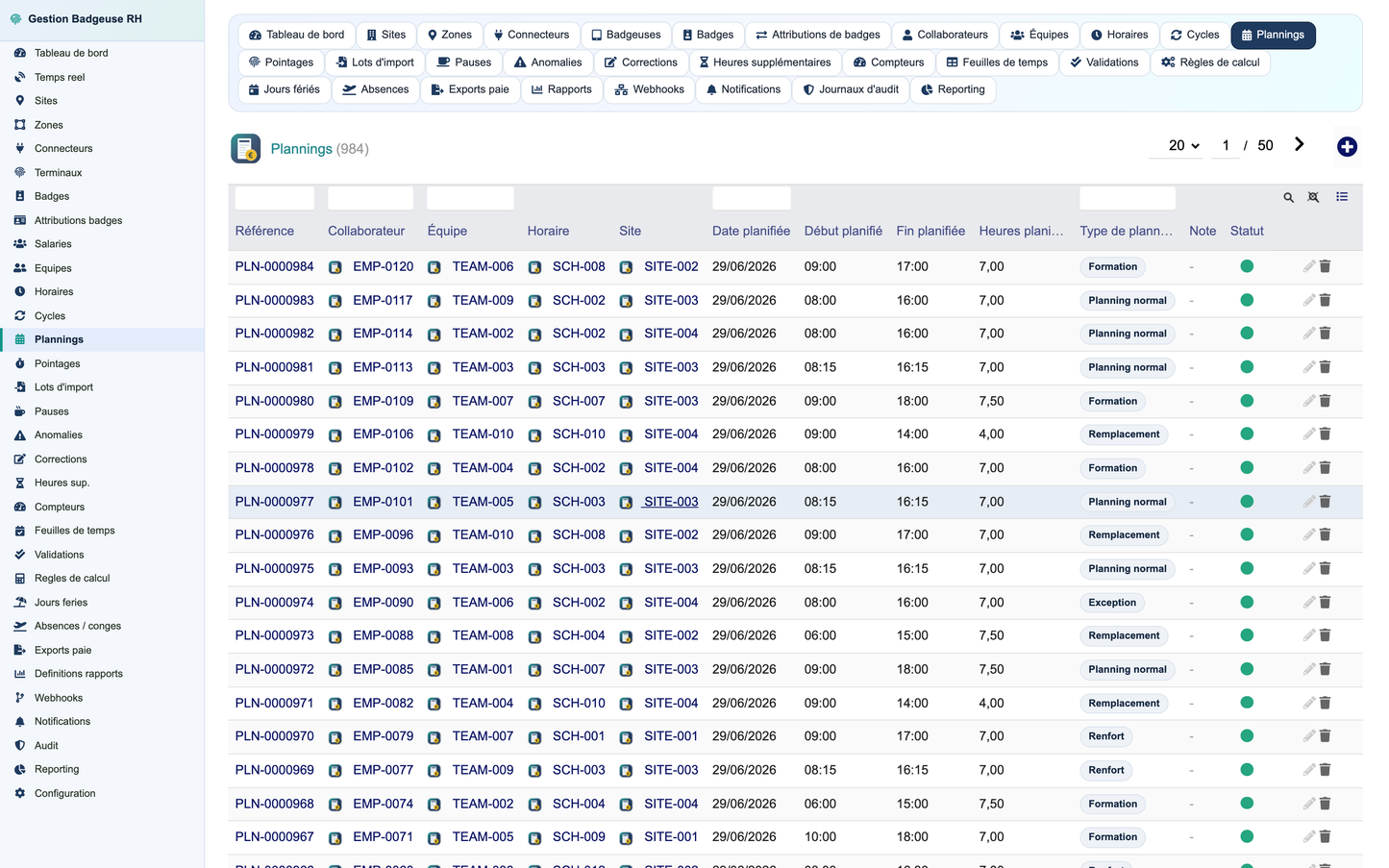Click the search magnifier icon in filter row
This screenshot has width=1389, height=868.
click(1288, 197)
